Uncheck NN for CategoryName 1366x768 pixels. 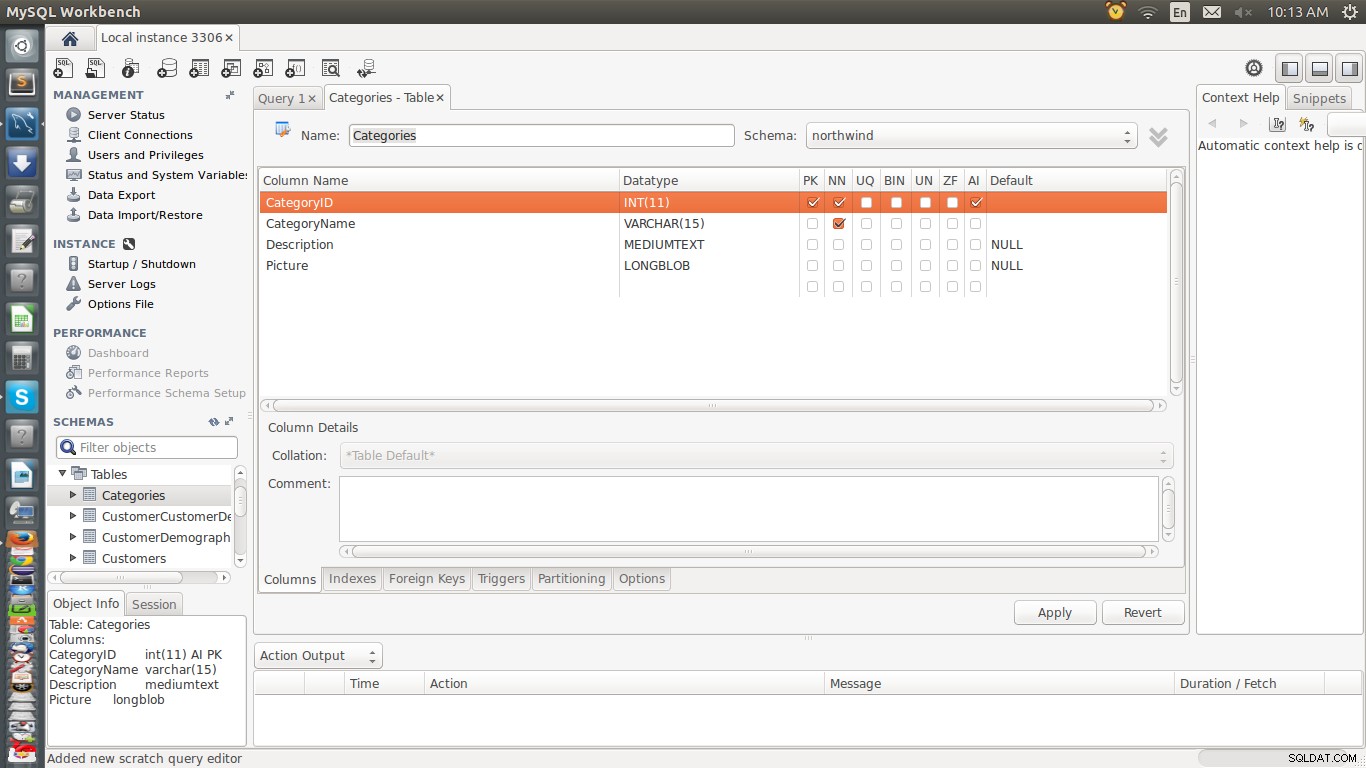[839, 224]
